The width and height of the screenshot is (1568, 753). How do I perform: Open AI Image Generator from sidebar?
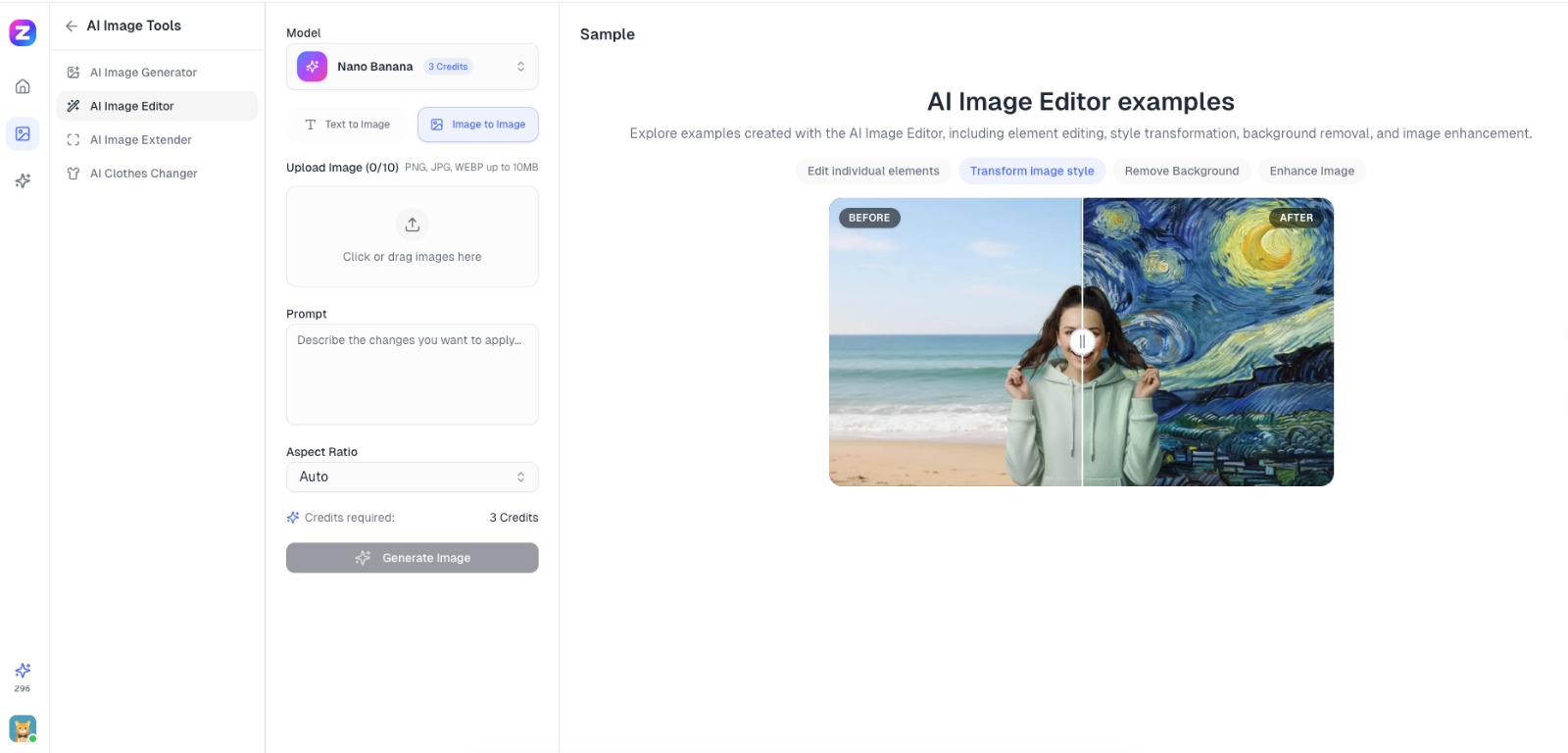coord(158,73)
